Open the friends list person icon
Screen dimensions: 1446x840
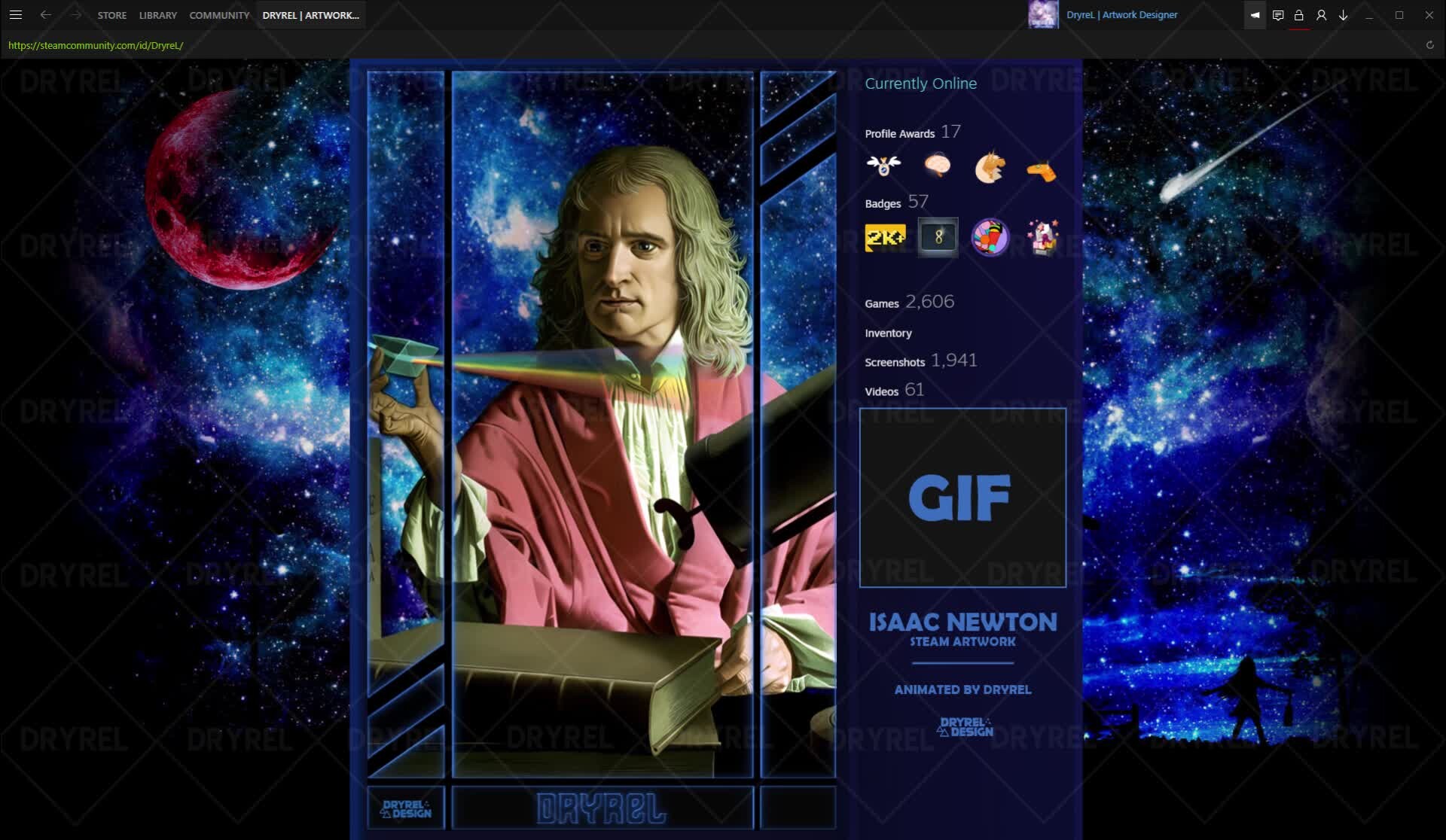point(1320,15)
